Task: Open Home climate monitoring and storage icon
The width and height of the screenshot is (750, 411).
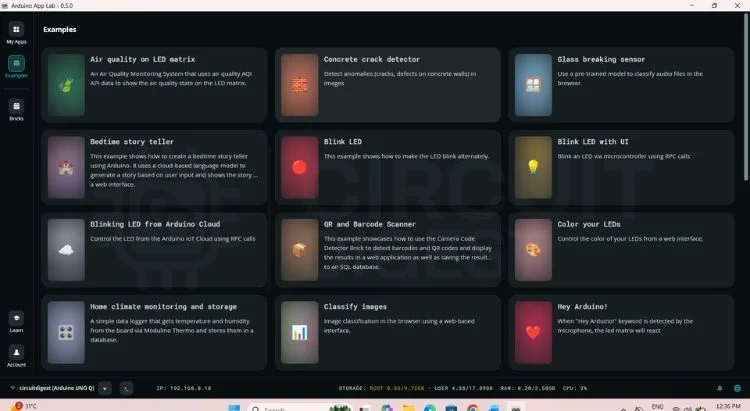Action: (x=66, y=332)
